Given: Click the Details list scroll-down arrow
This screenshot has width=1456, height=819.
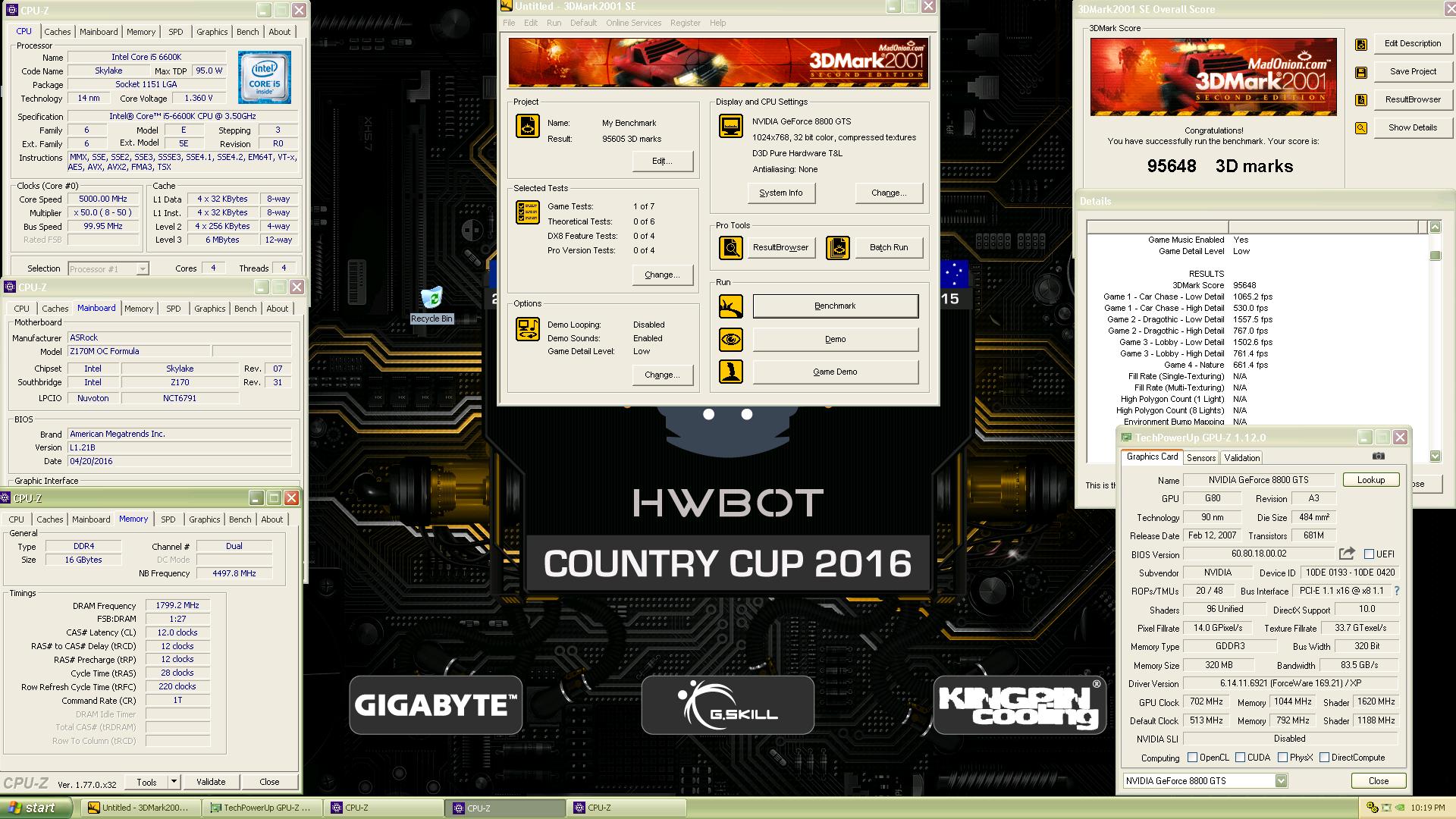Looking at the screenshot, I should click(1435, 456).
